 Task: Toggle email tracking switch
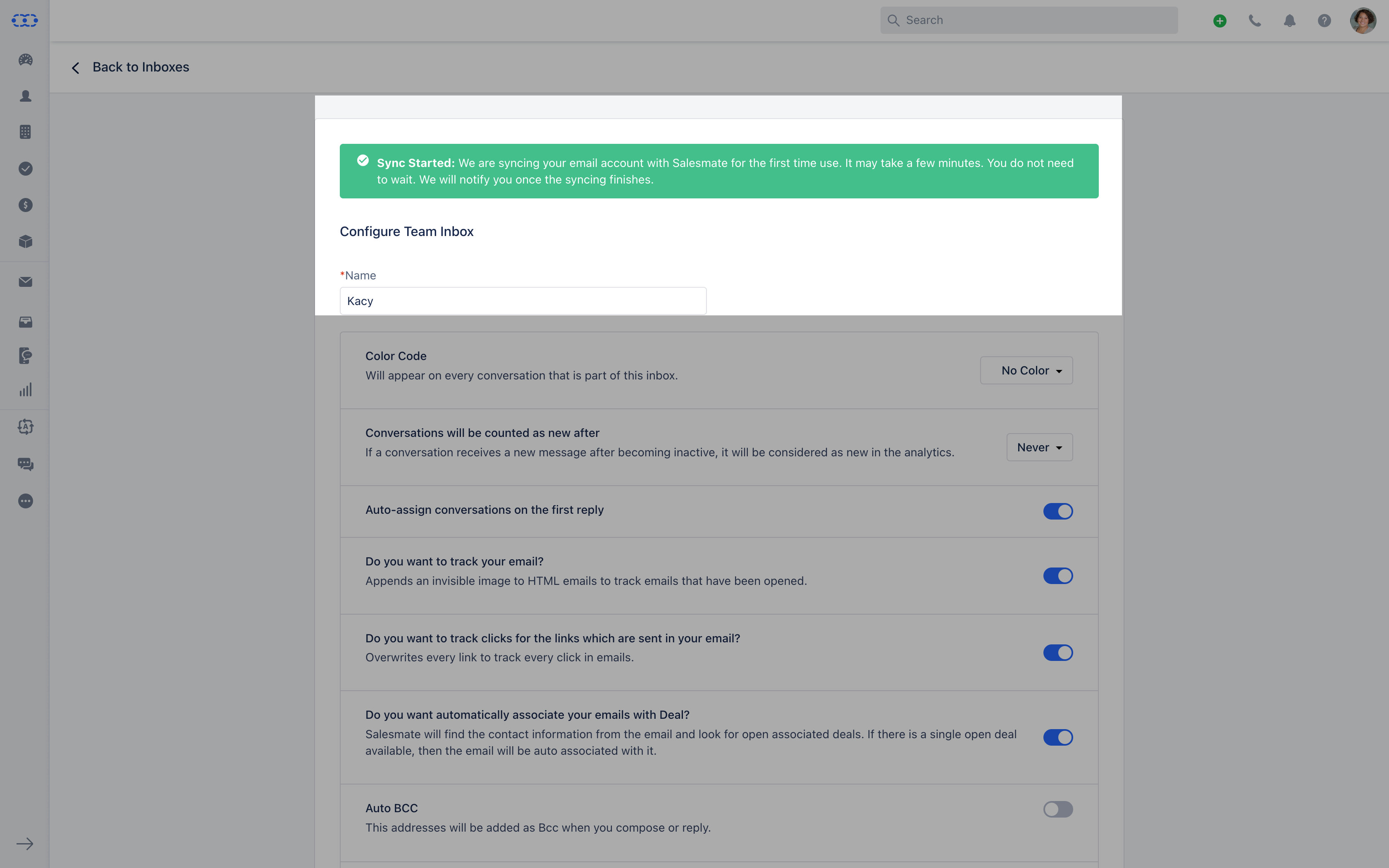(x=1058, y=576)
